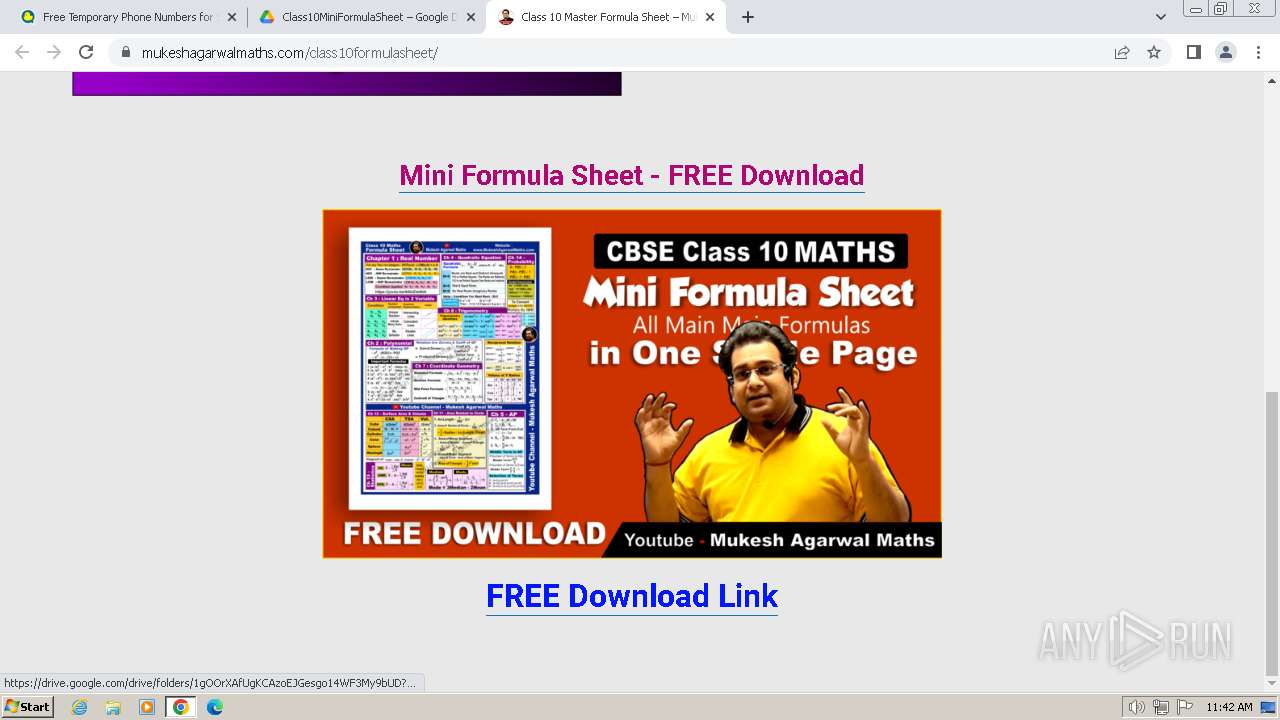Reload the current page

86,52
